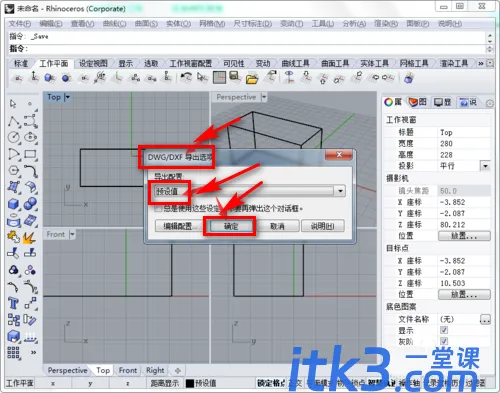The image size is (500, 393).
Task: Select the Box solid tool
Action: 13,204
